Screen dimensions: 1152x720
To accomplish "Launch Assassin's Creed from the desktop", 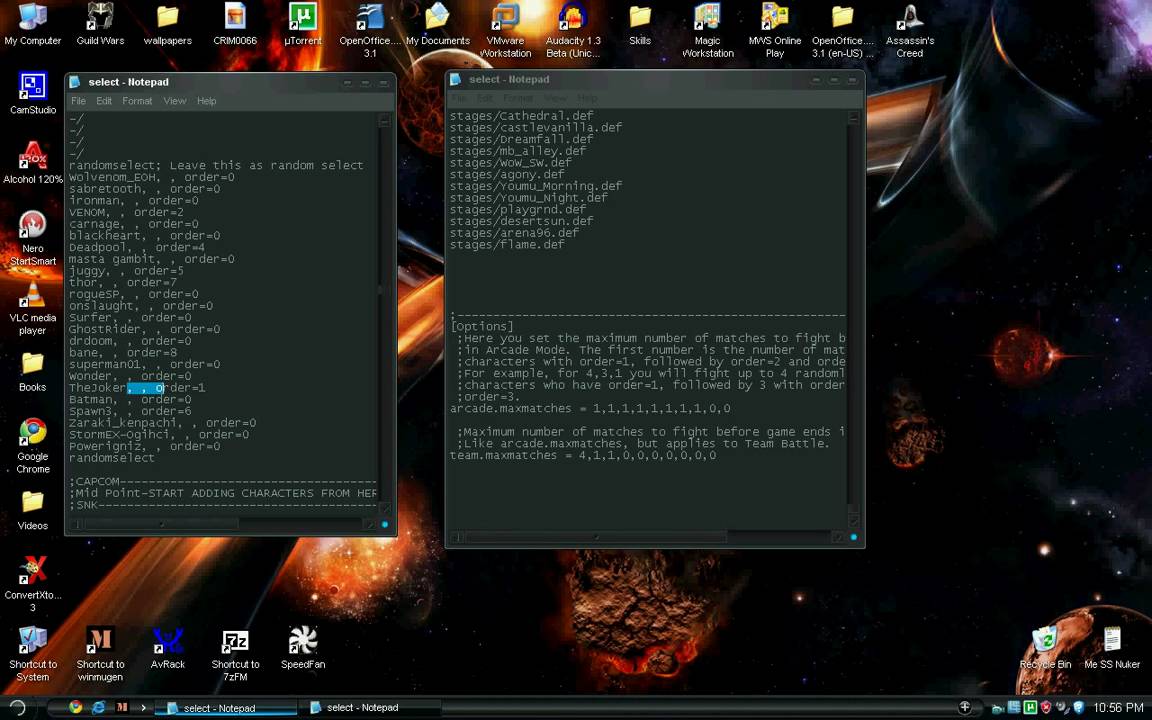I will [910, 30].
